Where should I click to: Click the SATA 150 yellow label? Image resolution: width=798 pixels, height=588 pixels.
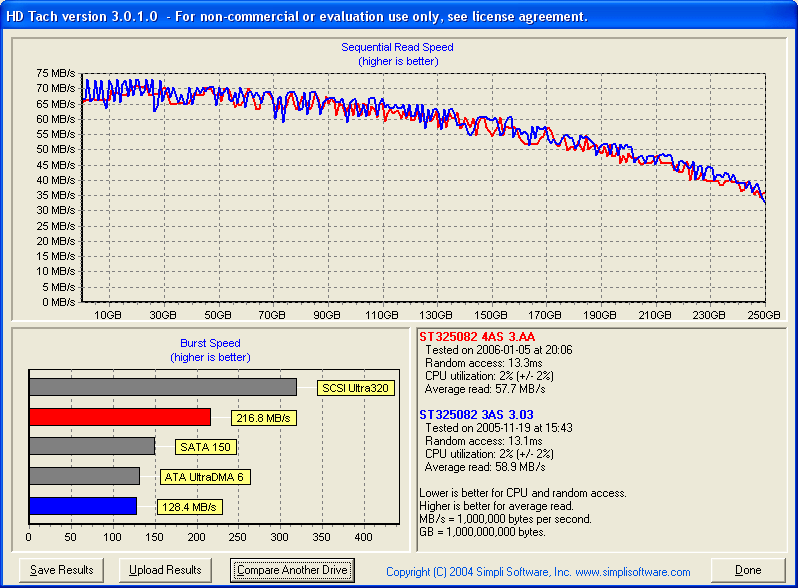click(x=204, y=447)
